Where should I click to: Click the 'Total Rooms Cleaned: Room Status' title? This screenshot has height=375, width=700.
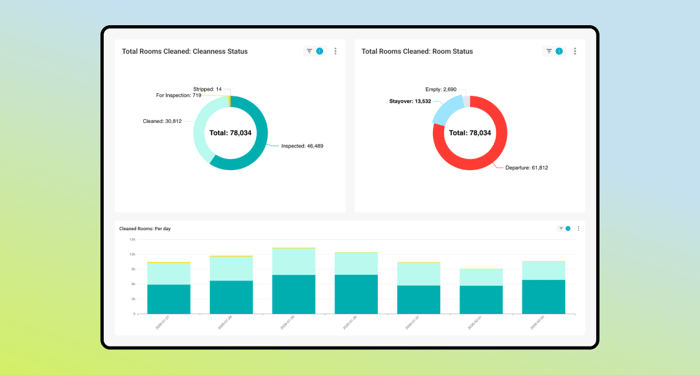pos(417,51)
